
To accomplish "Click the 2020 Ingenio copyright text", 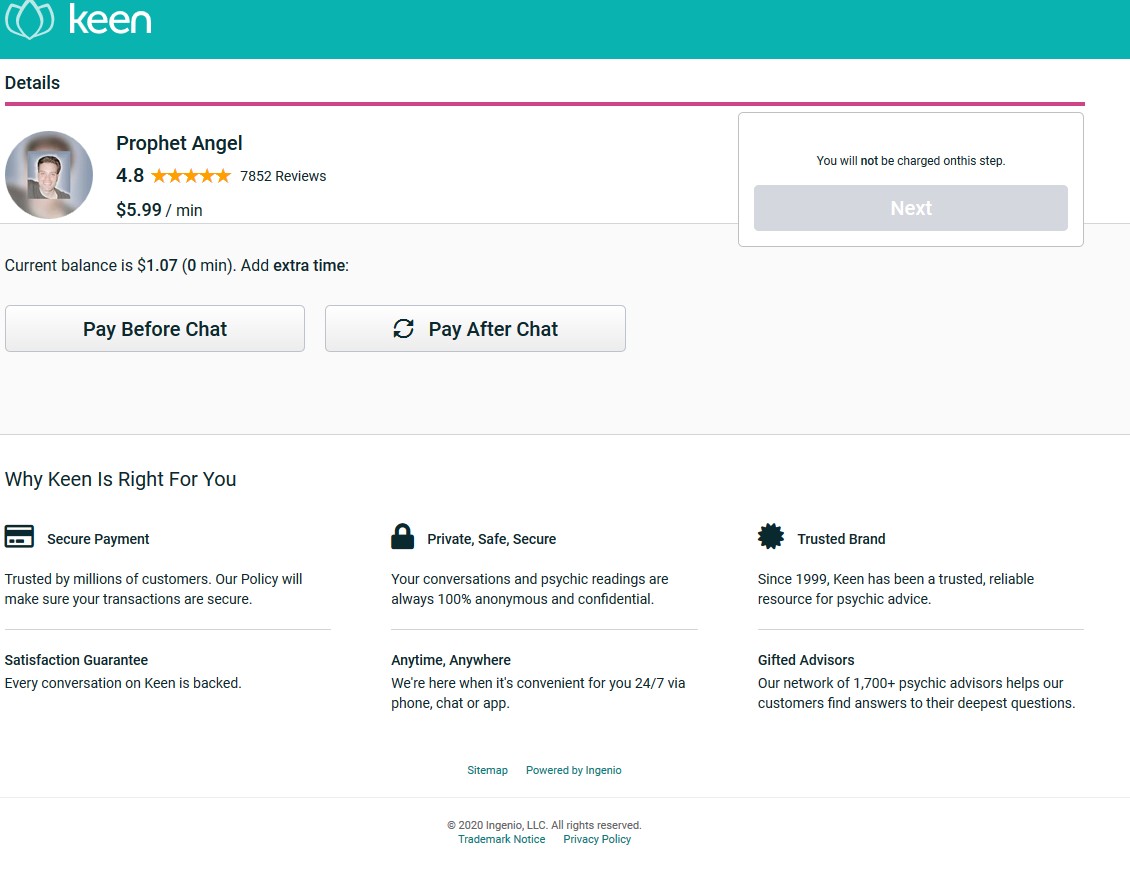I will pos(544,825).
